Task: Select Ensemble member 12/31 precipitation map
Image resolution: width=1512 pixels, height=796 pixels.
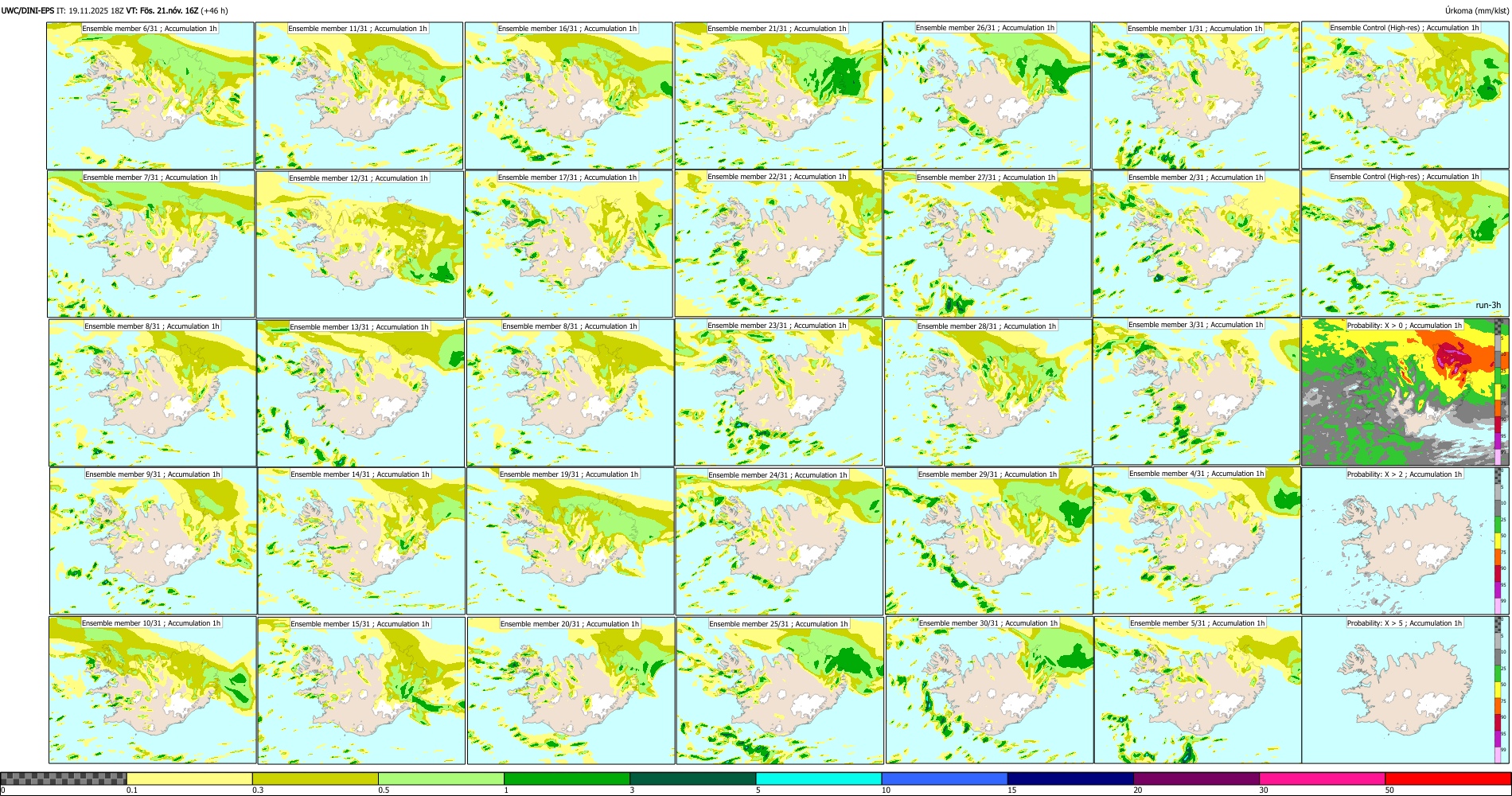Action: [x=360, y=244]
